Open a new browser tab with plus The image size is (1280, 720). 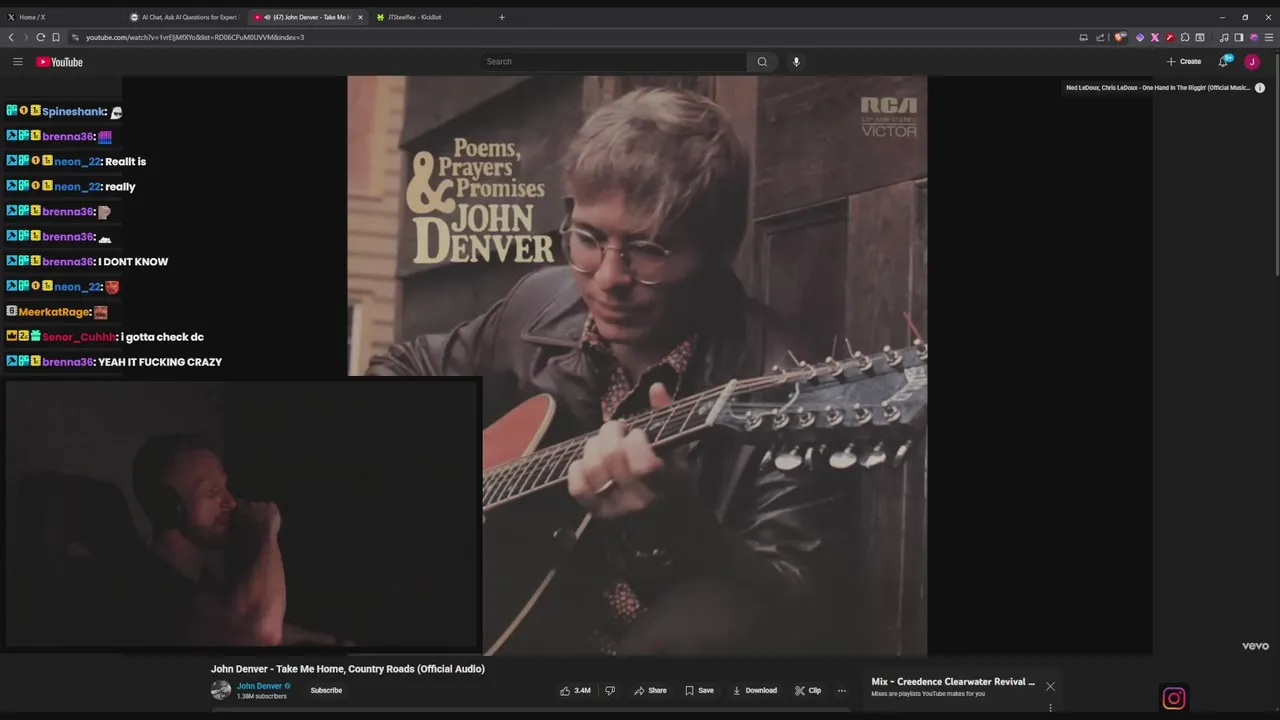point(502,17)
